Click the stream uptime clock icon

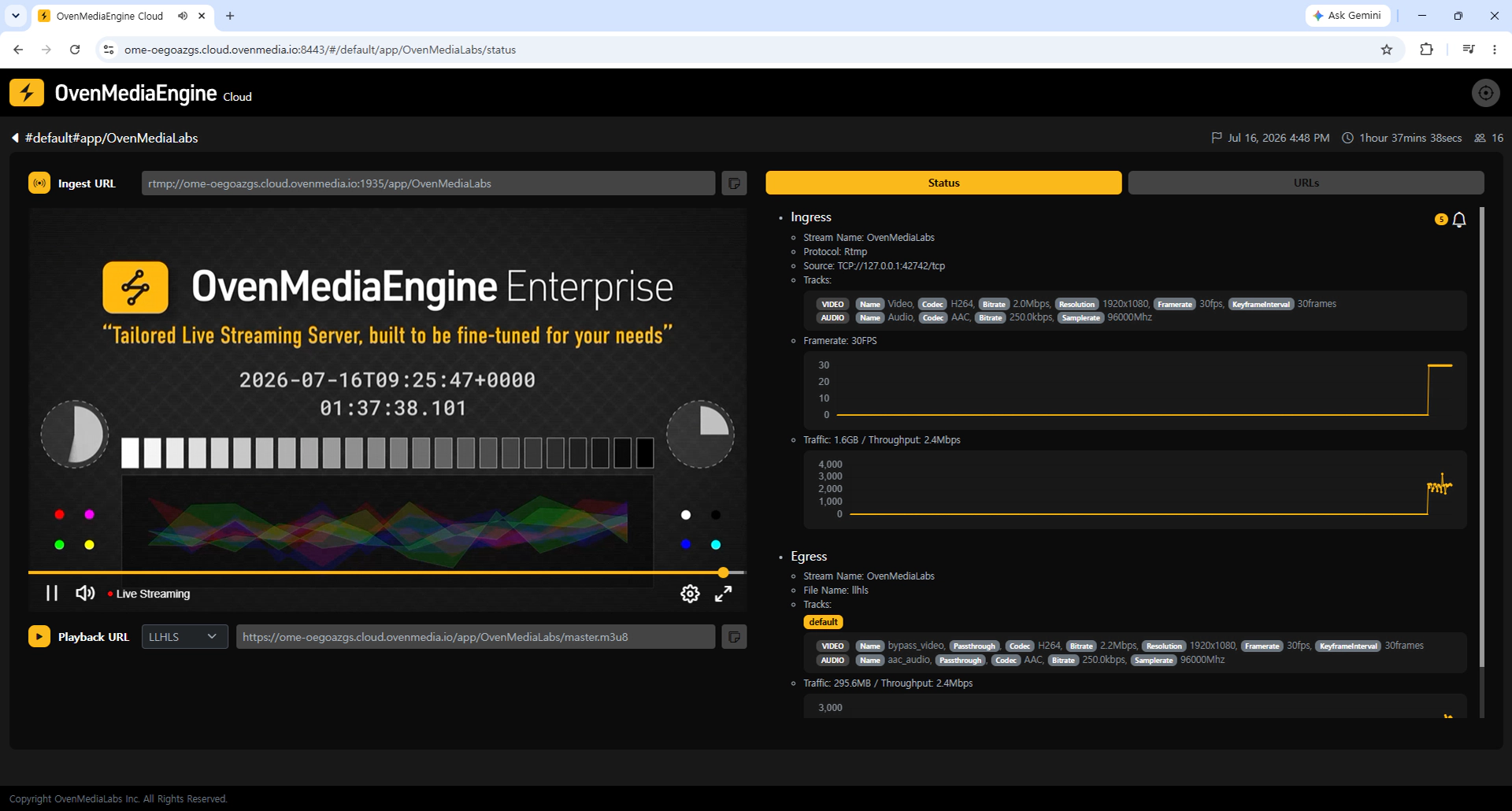click(1348, 138)
